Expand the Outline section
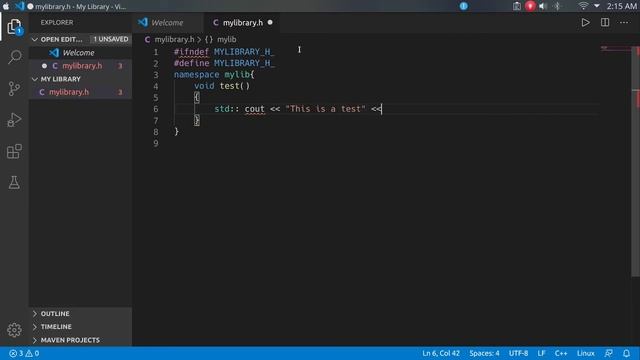The image size is (640, 360). [x=80, y=313]
